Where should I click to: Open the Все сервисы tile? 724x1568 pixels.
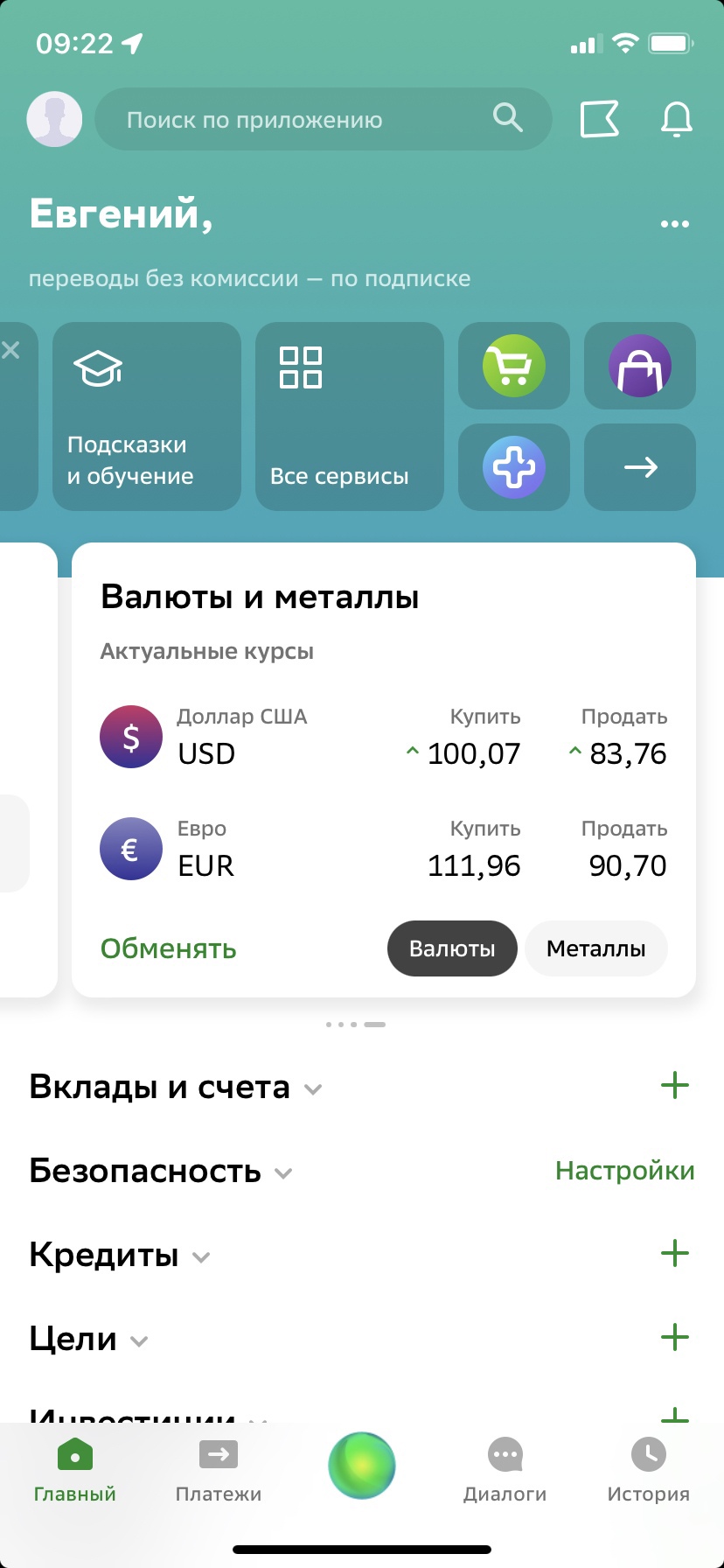point(350,416)
